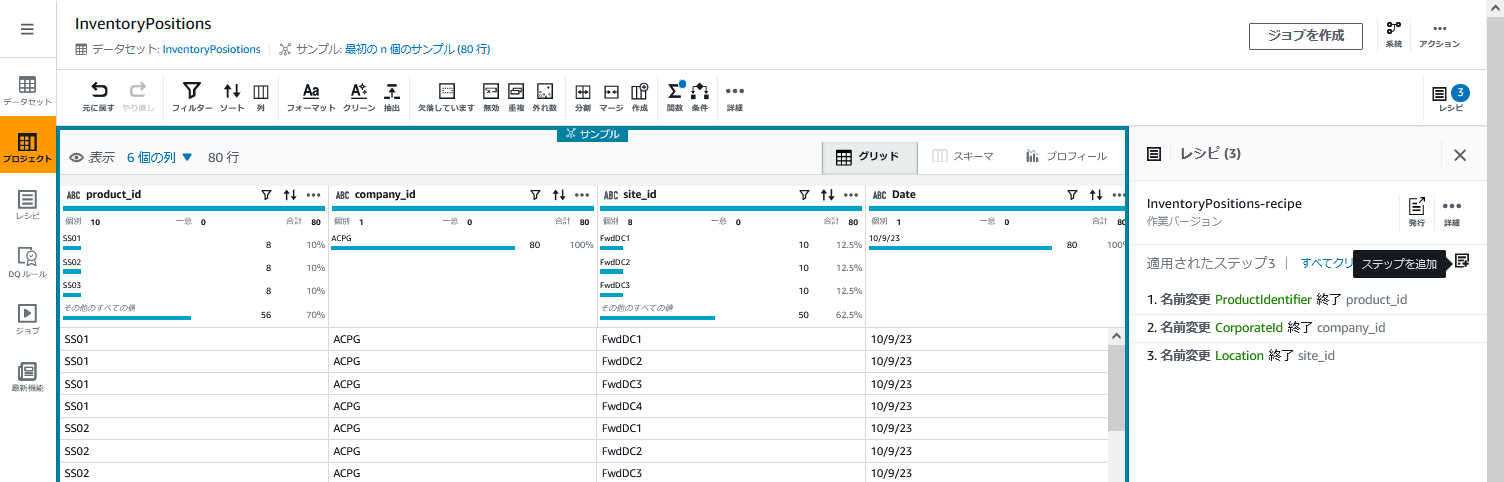The image size is (1504, 482).
Task: Open the 最初の n 個のサンプル link
Action: [x=417, y=49]
